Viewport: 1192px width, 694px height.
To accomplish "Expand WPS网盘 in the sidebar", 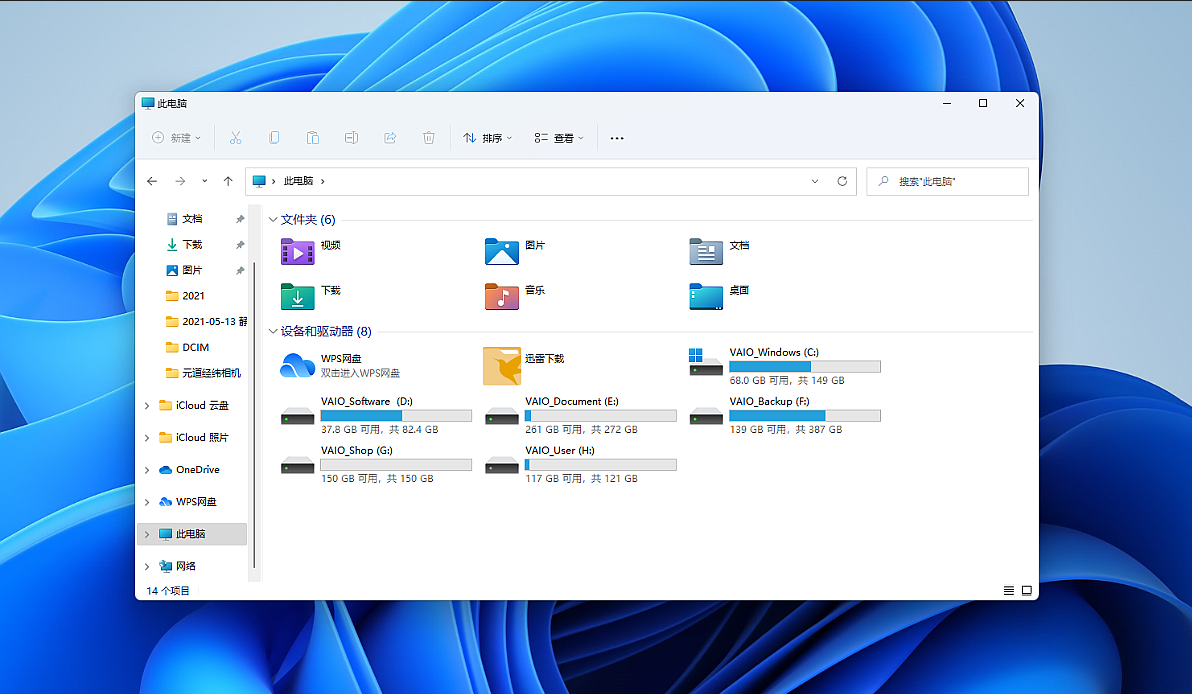I will 147,502.
